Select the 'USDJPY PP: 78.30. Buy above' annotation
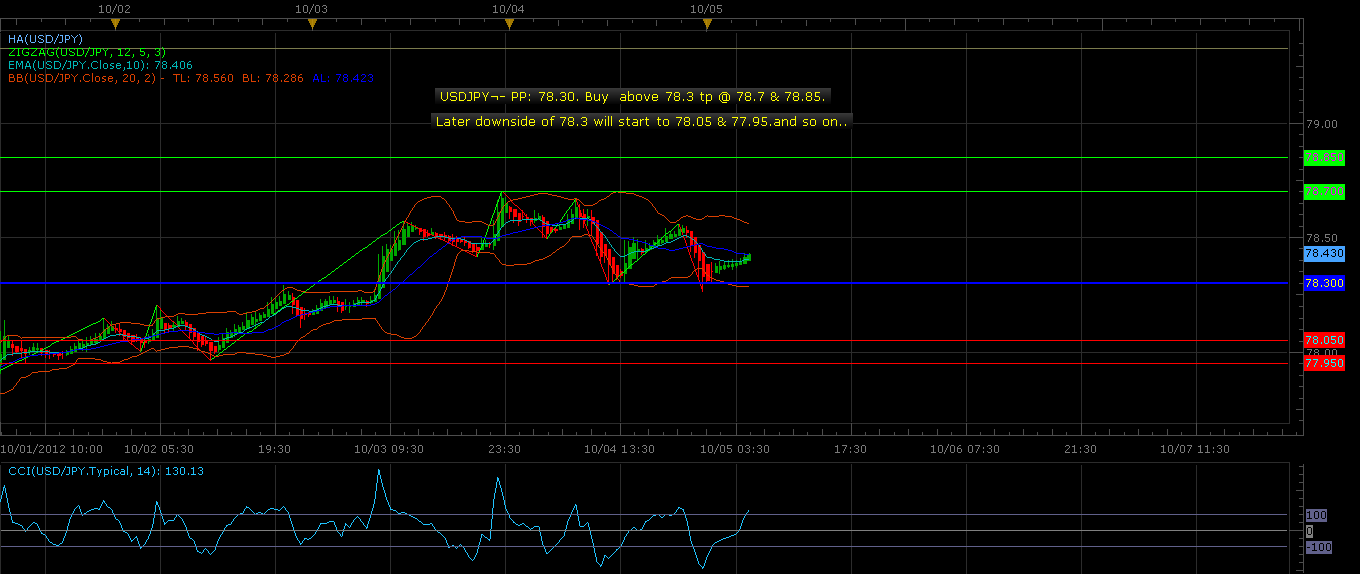 tap(634, 97)
